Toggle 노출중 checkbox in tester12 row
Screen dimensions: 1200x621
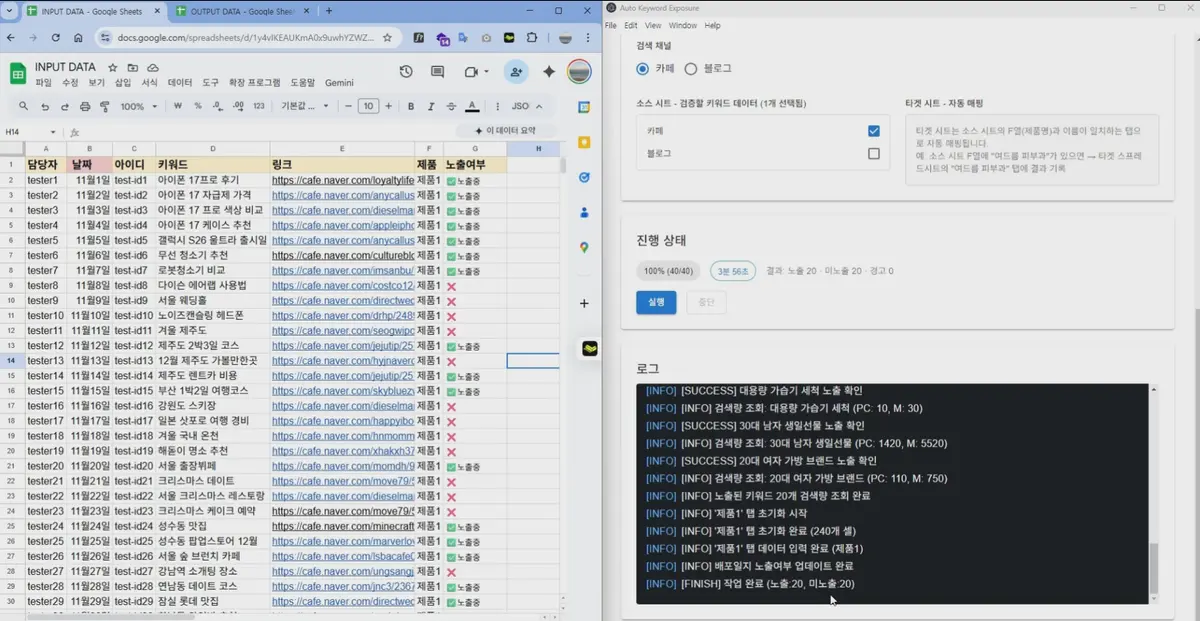[451, 347]
